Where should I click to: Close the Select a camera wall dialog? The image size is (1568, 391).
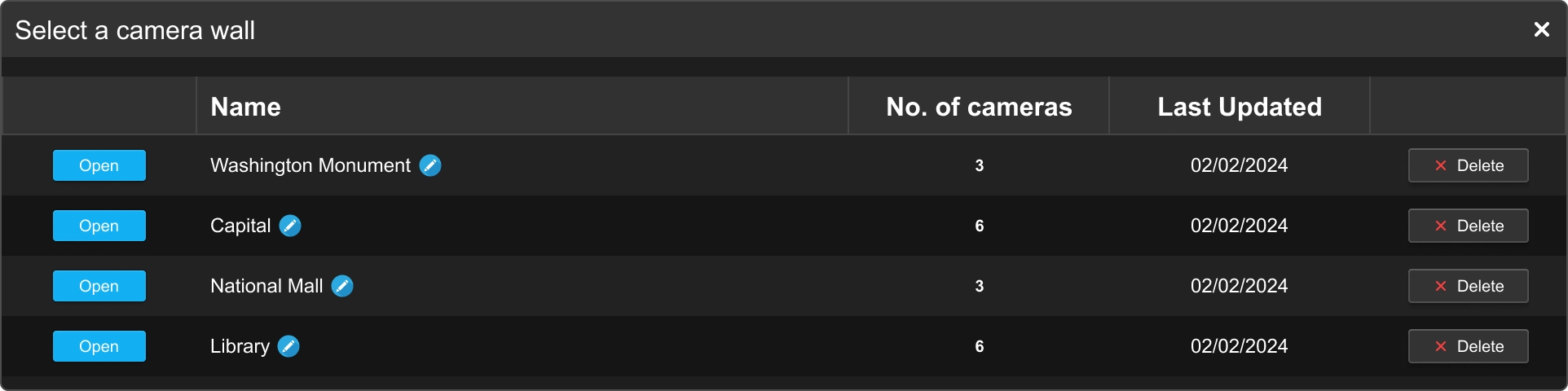coord(1541,30)
